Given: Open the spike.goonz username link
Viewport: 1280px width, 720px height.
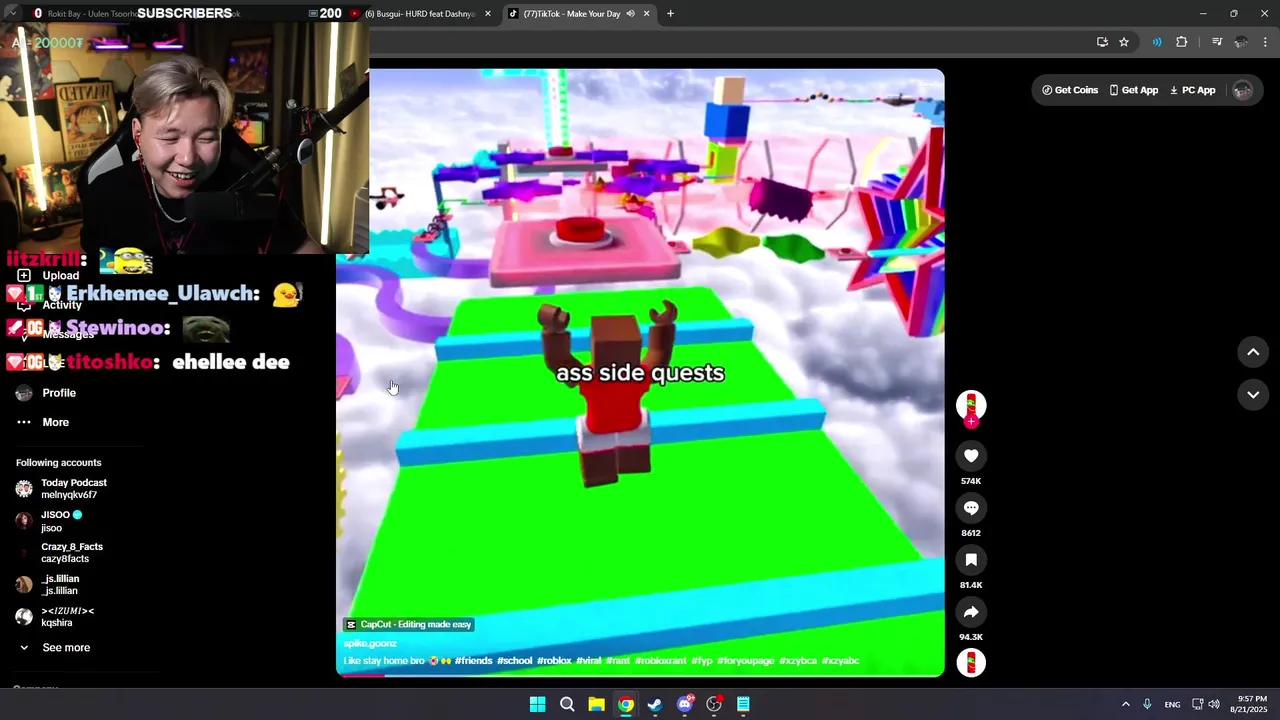Looking at the screenshot, I should click(x=371, y=644).
